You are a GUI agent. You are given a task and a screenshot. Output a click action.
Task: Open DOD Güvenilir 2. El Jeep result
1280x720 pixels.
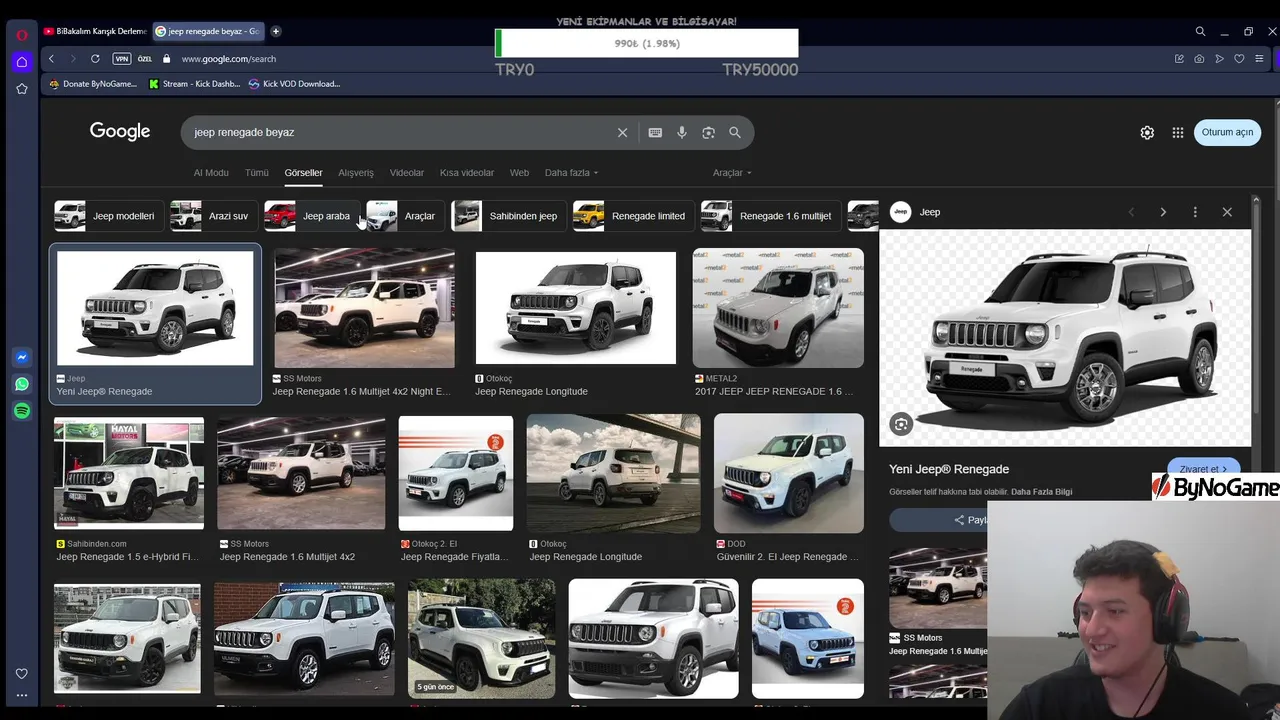(x=789, y=473)
